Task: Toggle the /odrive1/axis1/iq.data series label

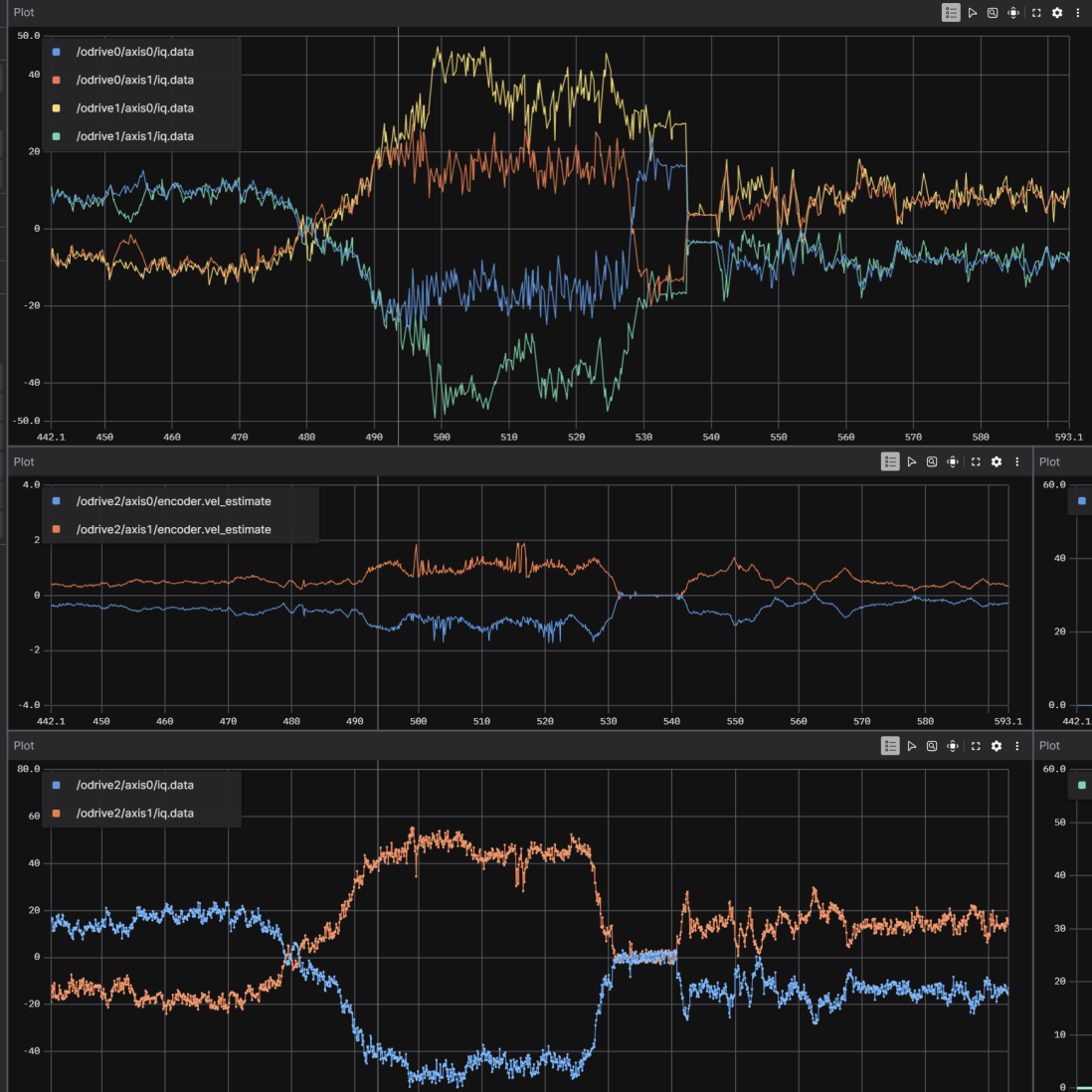Action: coord(135,136)
